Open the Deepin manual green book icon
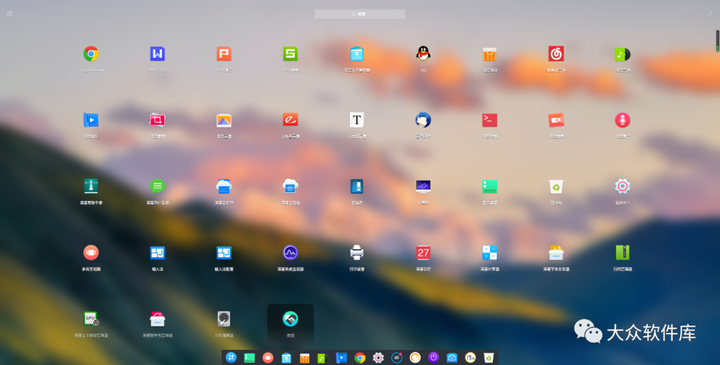720x365 pixels. coord(91,186)
